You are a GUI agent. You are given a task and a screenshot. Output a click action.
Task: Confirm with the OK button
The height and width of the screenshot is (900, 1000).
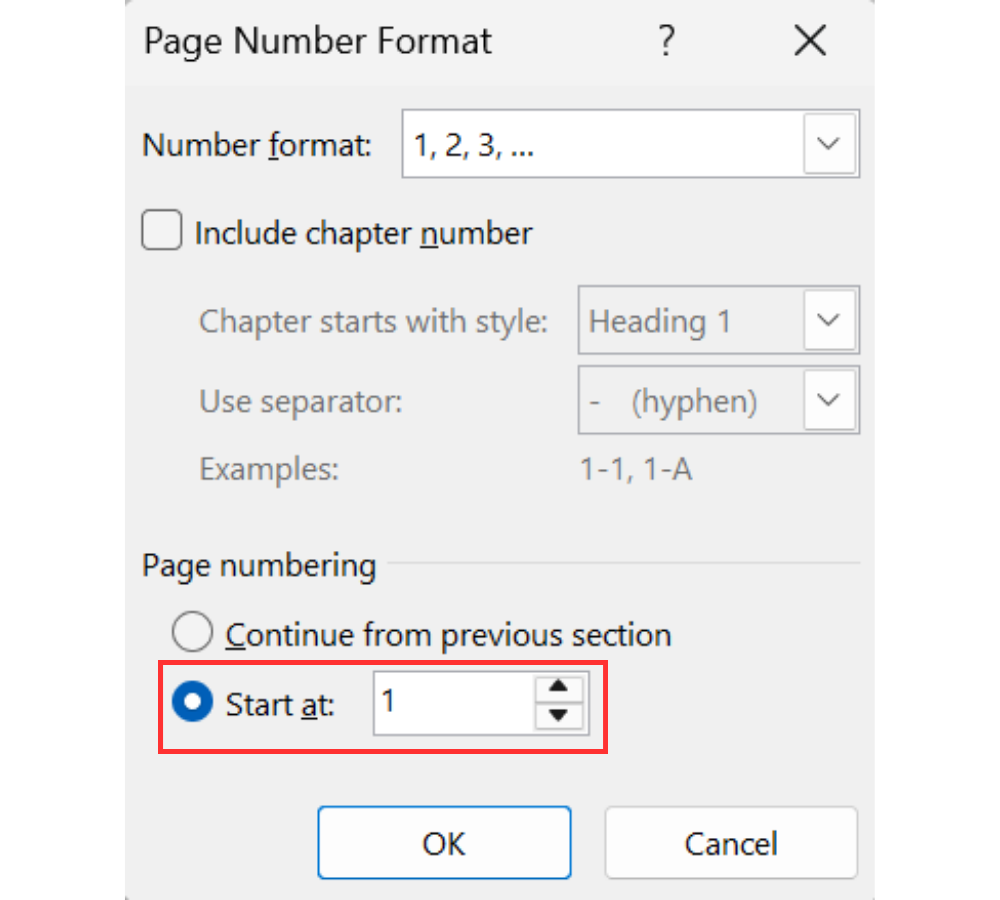point(444,843)
